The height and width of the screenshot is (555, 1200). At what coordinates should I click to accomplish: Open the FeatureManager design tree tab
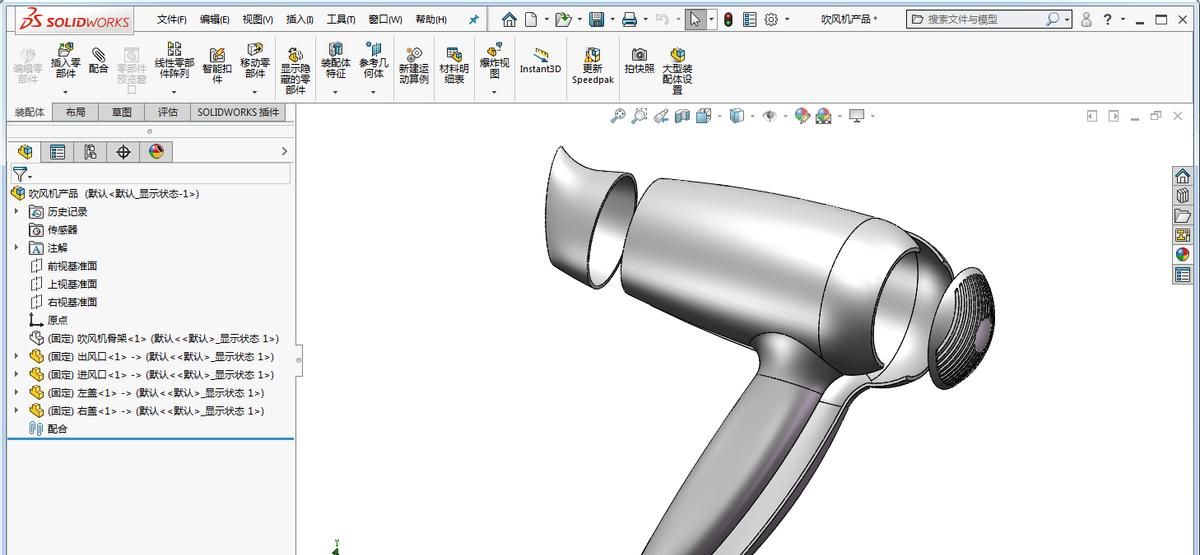click(x=25, y=152)
